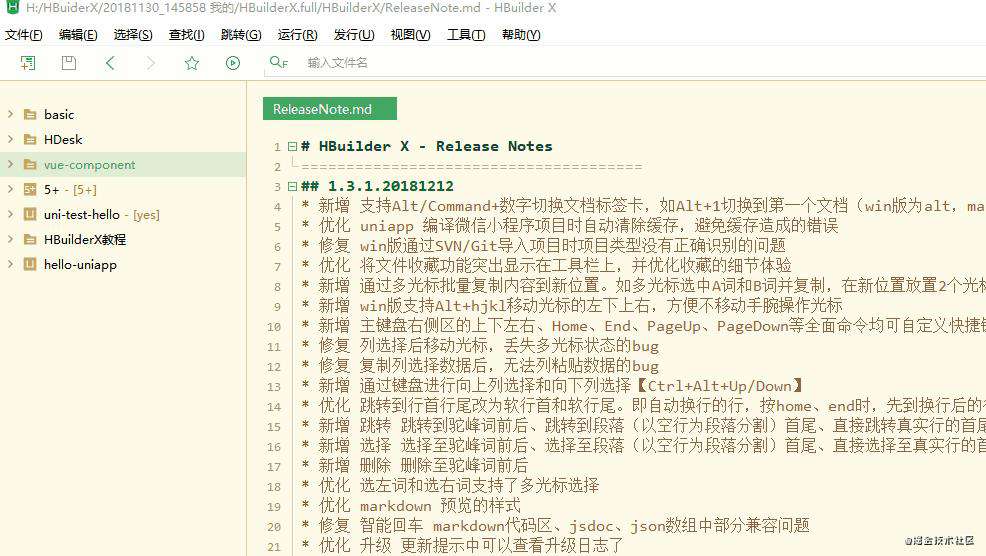Go forward with the right arrow icon
986x556 pixels.
151,63
